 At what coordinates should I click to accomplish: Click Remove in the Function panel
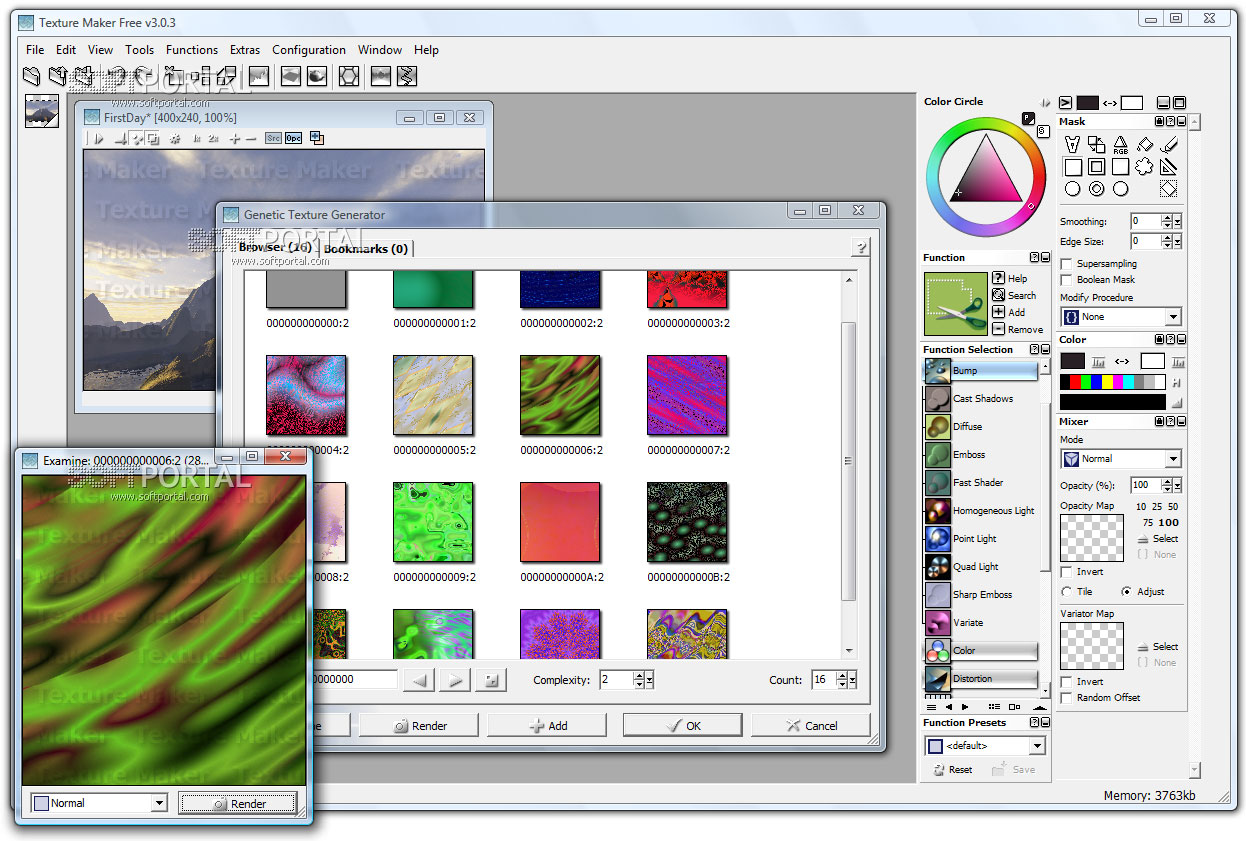coord(1017,329)
